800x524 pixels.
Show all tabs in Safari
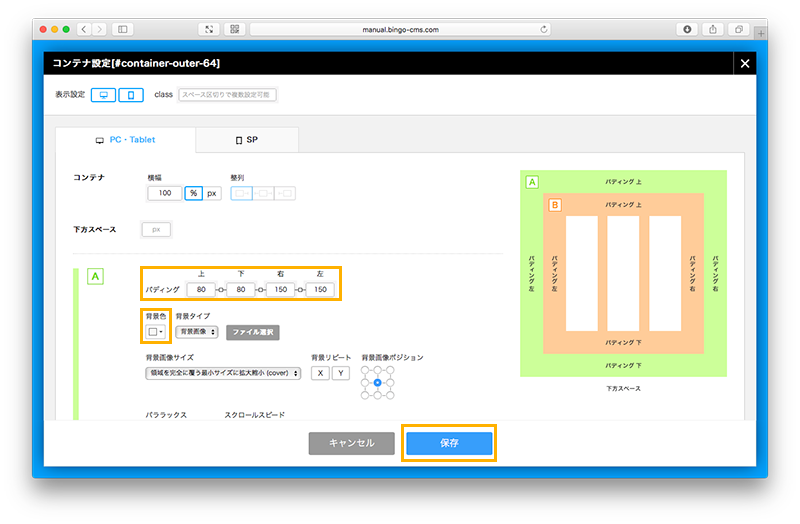(x=738, y=29)
